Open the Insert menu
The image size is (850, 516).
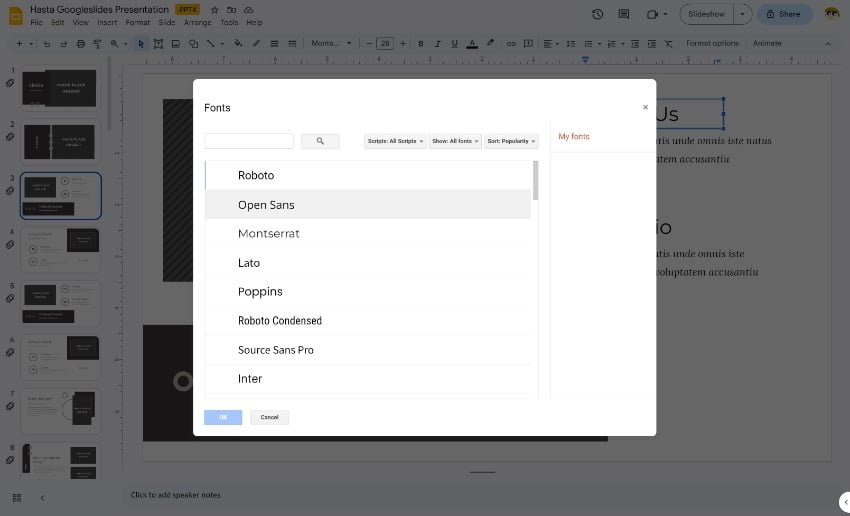coord(107,22)
